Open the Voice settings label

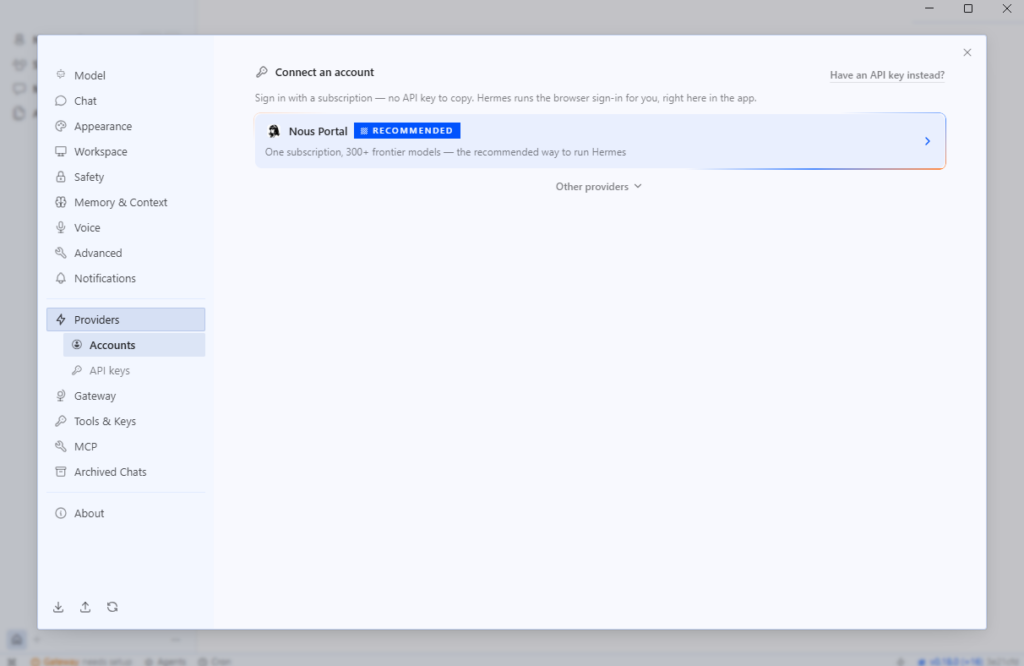(87, 228)
